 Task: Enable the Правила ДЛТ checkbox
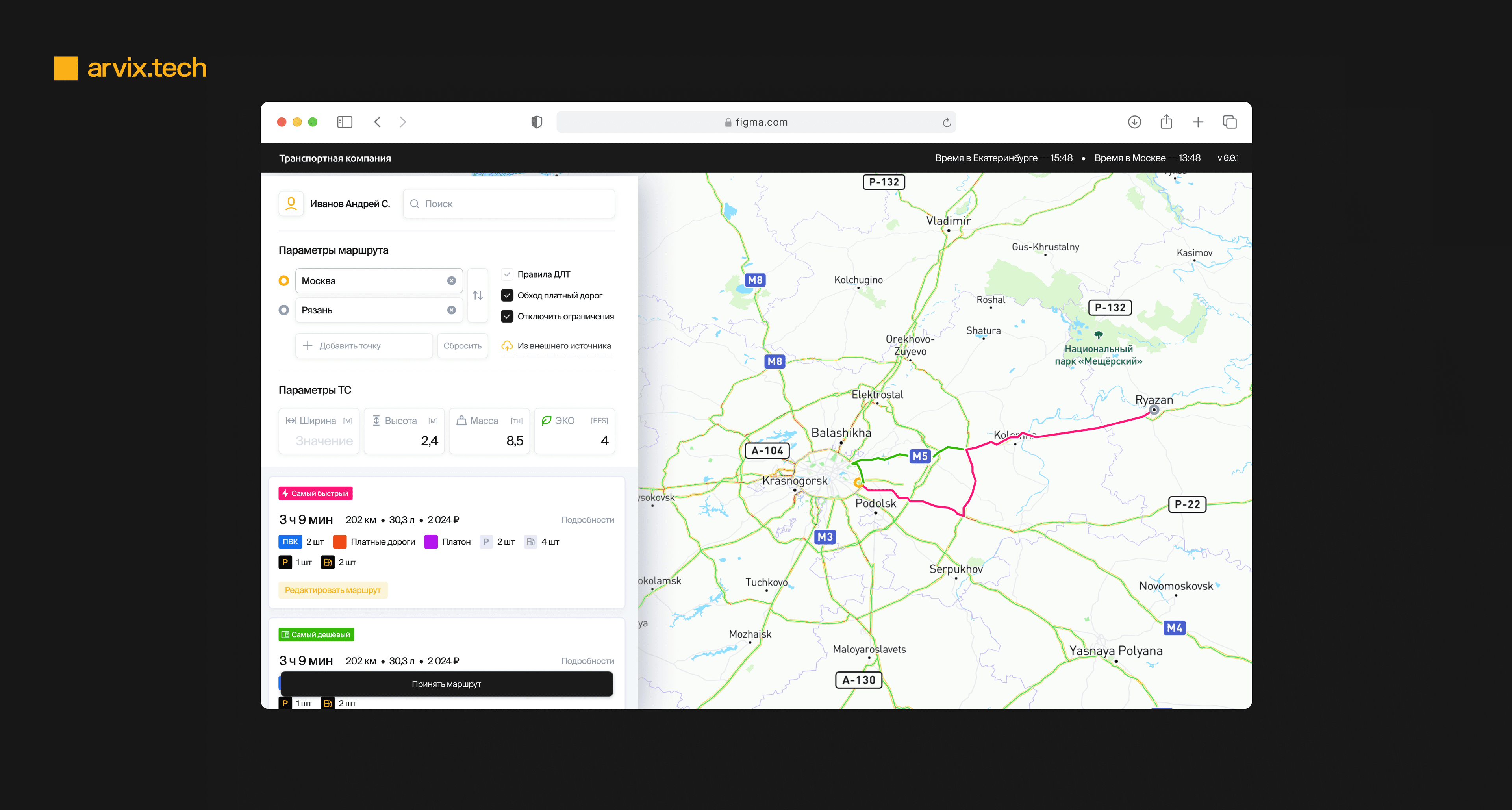[507, 274]
